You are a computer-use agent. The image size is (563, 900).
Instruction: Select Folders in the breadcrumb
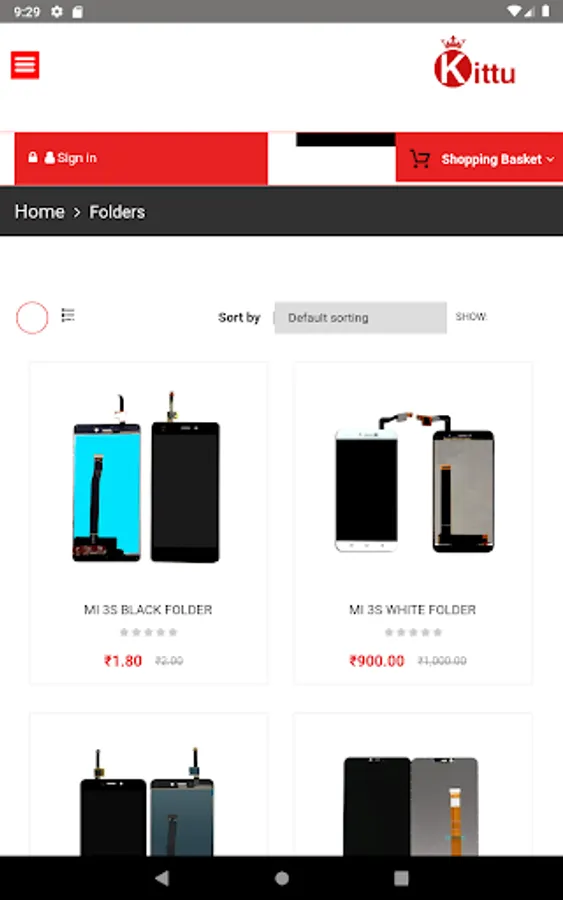pyautogui.click(x=117, y=212)
